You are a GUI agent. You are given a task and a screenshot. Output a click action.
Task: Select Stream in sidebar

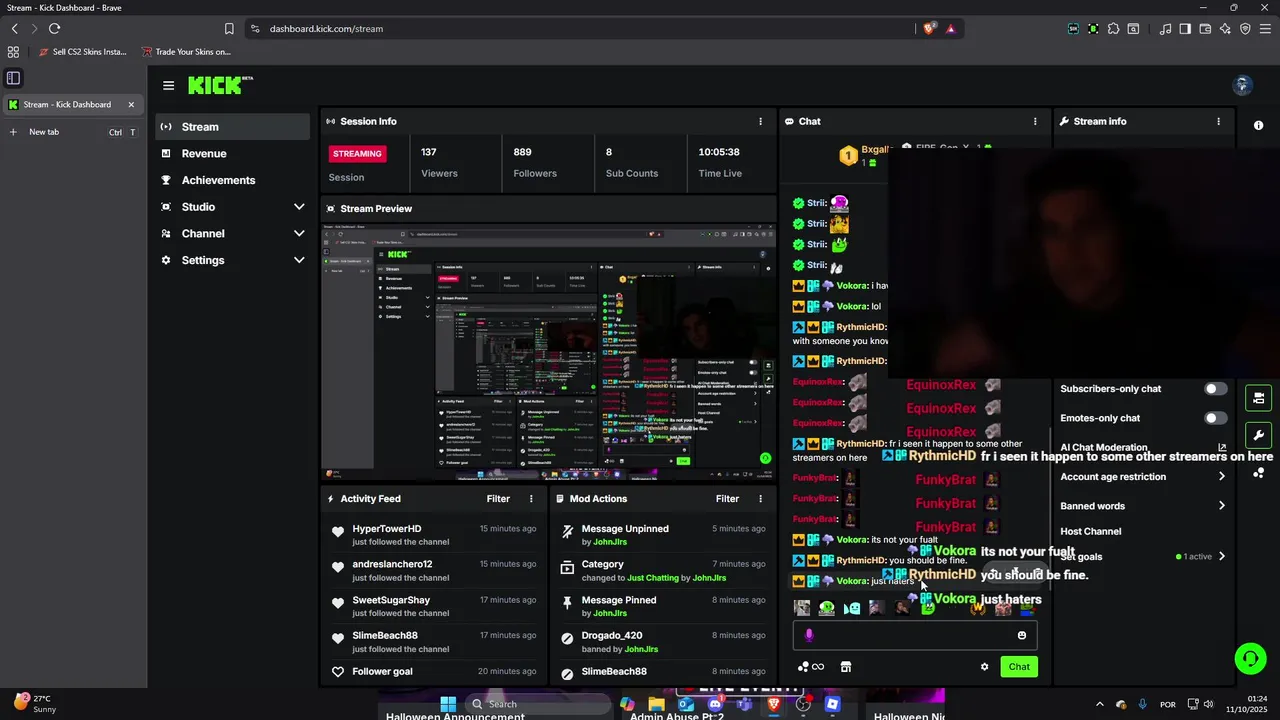tap(232, 127)
